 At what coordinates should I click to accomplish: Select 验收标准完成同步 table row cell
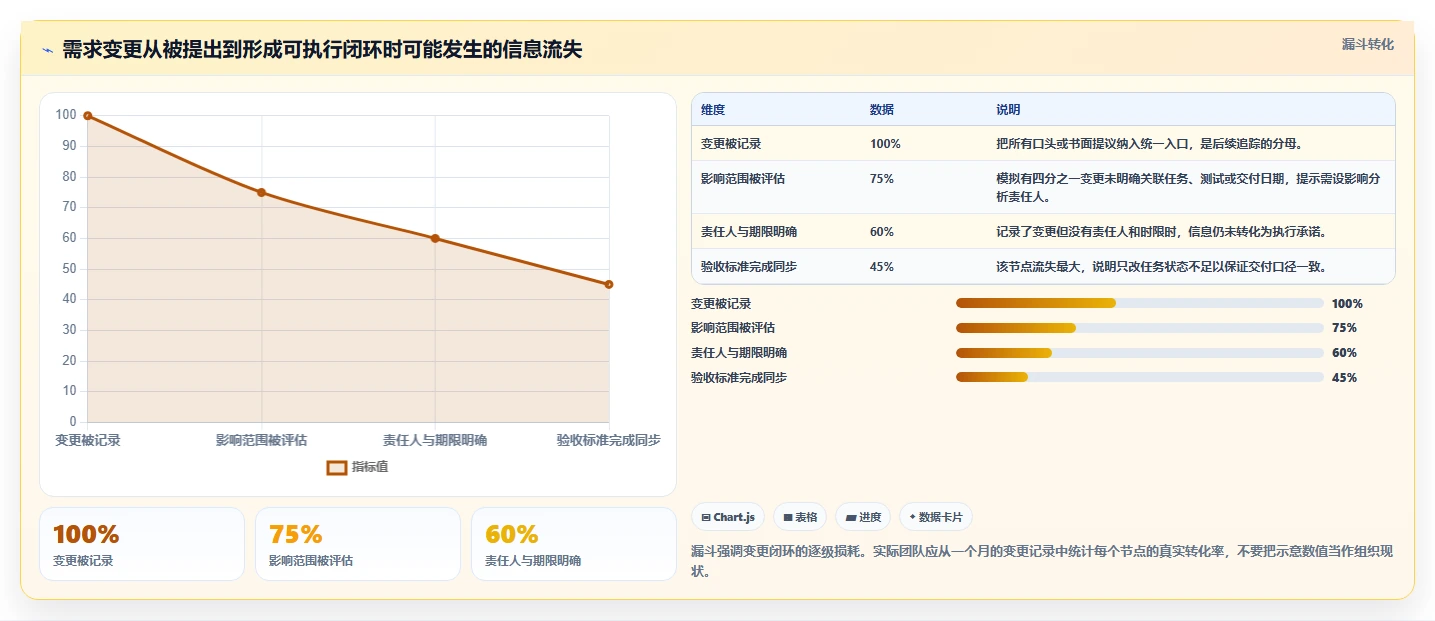[x=749, y=267]
